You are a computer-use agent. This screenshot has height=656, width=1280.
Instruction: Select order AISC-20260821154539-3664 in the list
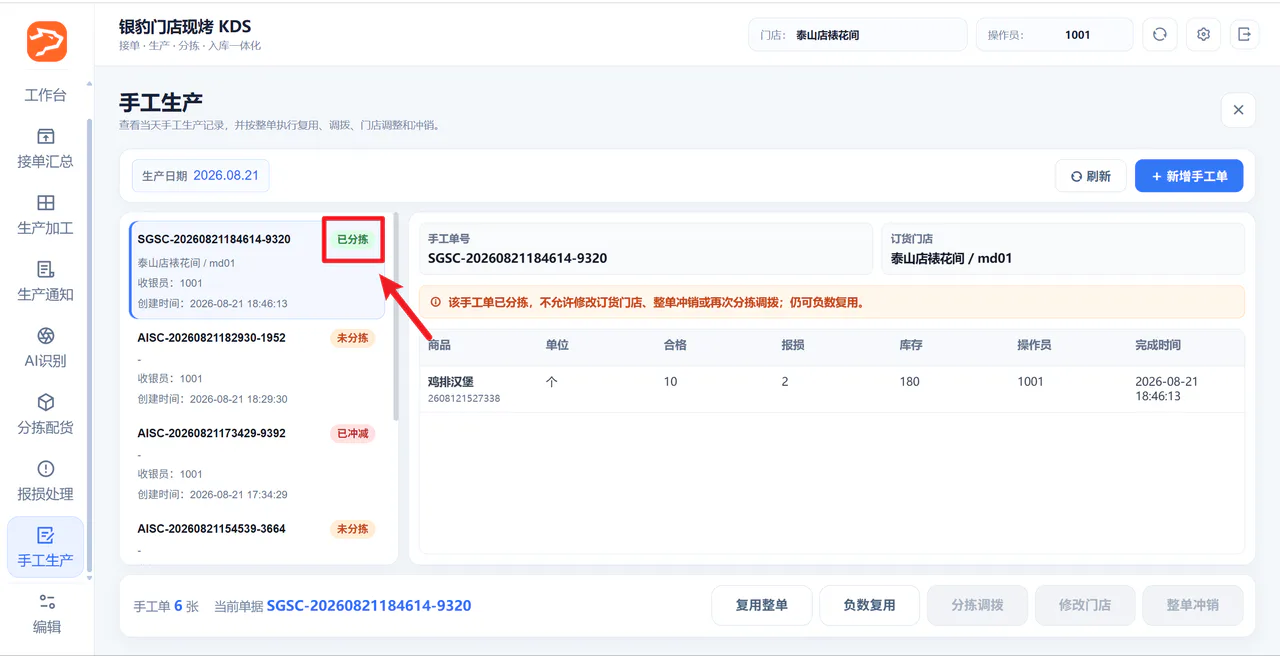[x=257, y=538]
